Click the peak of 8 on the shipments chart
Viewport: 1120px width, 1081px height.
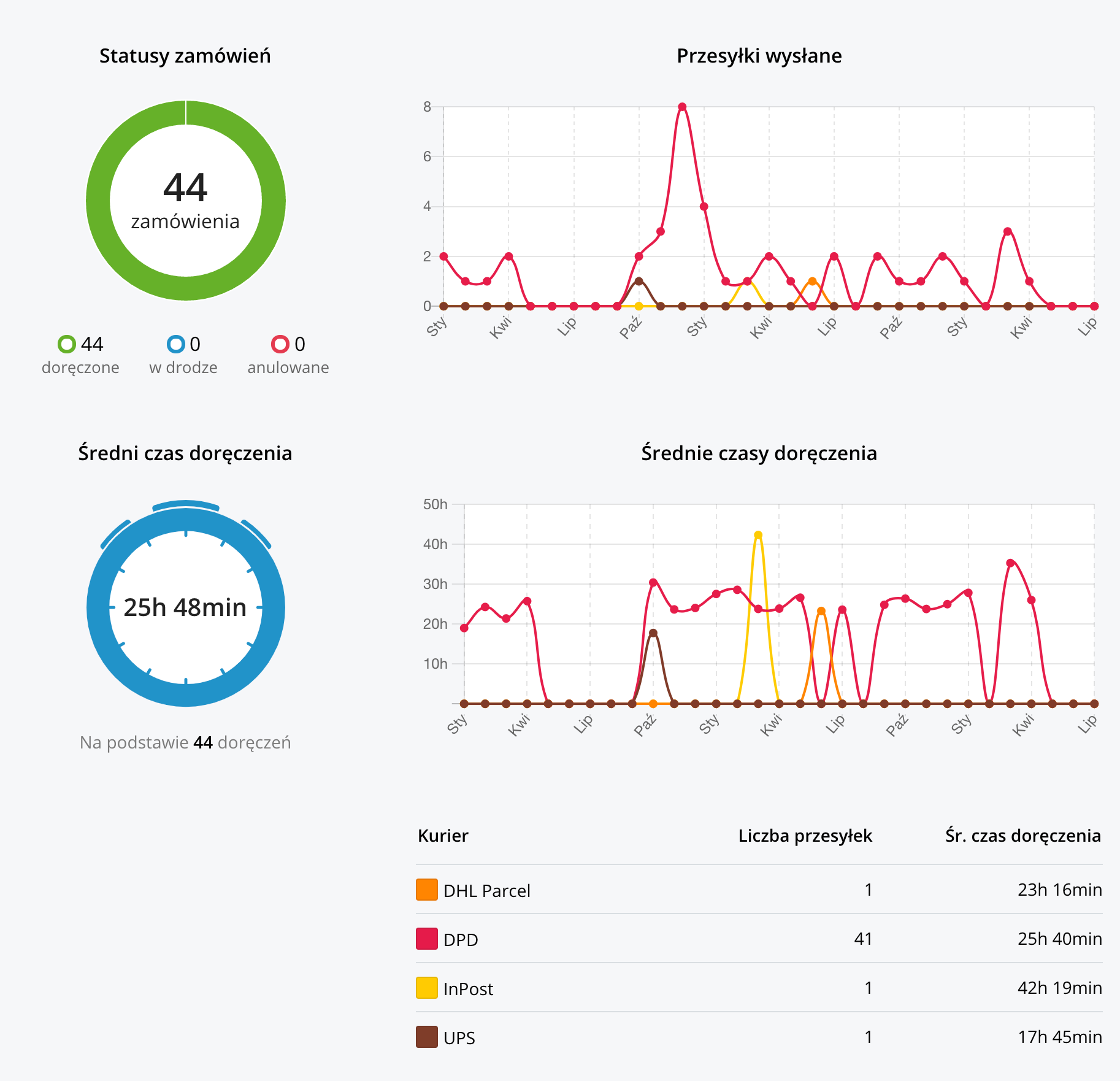(x=682, y=107)
